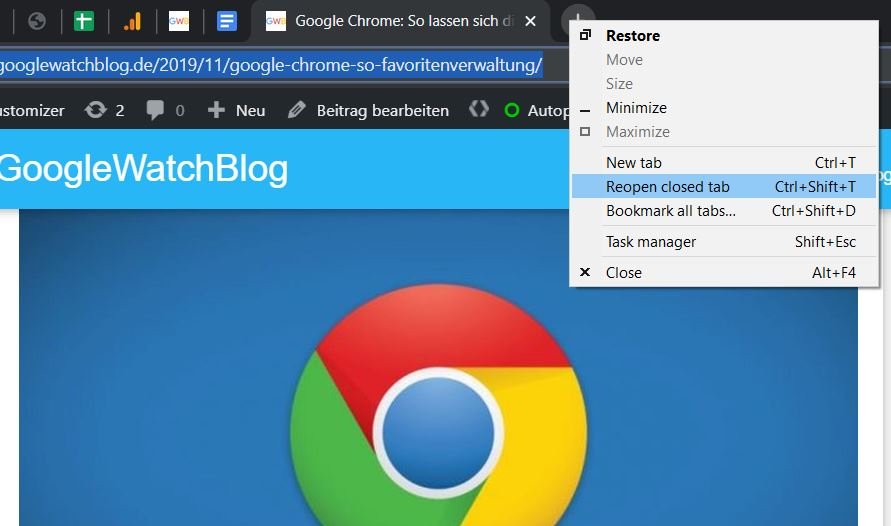Screen dimensions: 891x526
Task: Click the updates refresh icon showing 2
Action: pos(95,110)
